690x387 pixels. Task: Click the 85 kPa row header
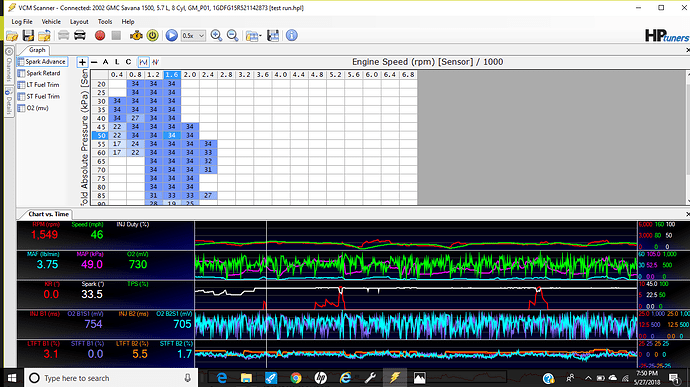pyautogui.click(x=101, y=195)
